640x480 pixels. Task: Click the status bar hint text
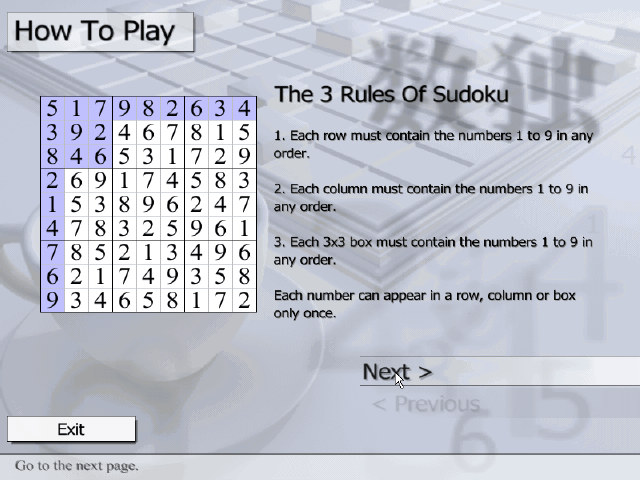coord(77,466)
